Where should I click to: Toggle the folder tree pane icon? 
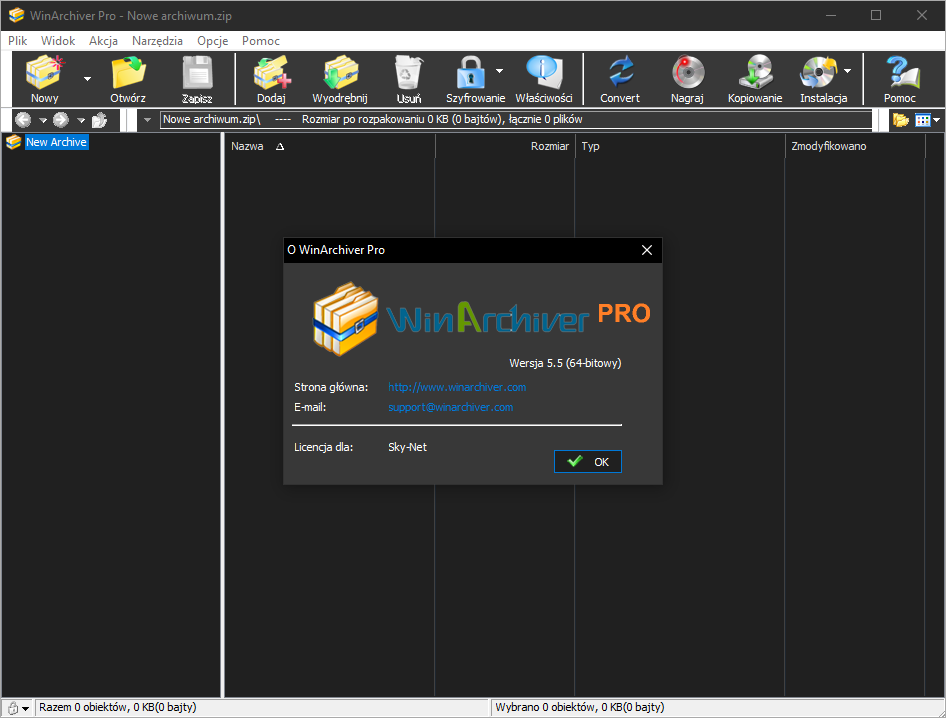click(x=901, y=119)
